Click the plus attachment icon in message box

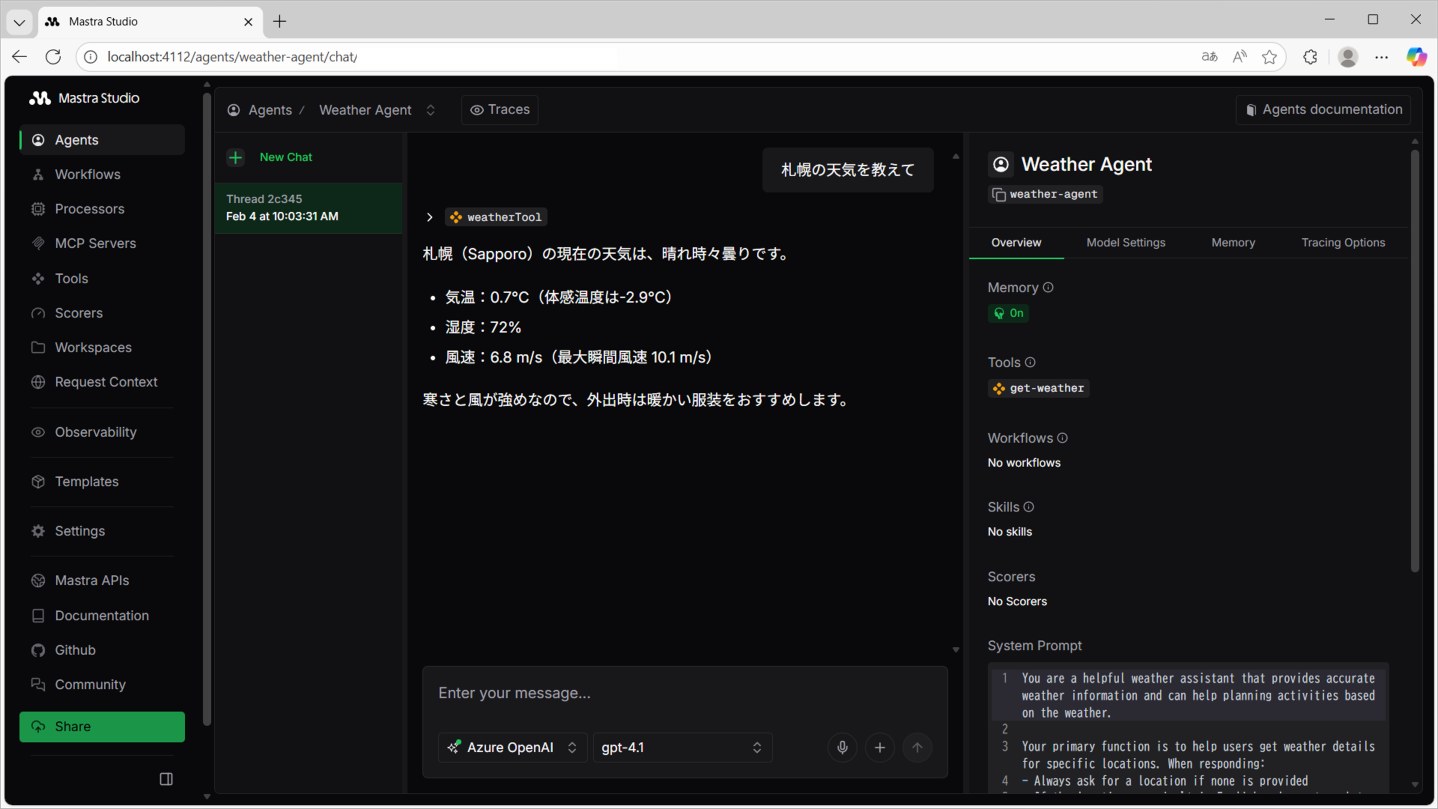[x=880, y=748]
